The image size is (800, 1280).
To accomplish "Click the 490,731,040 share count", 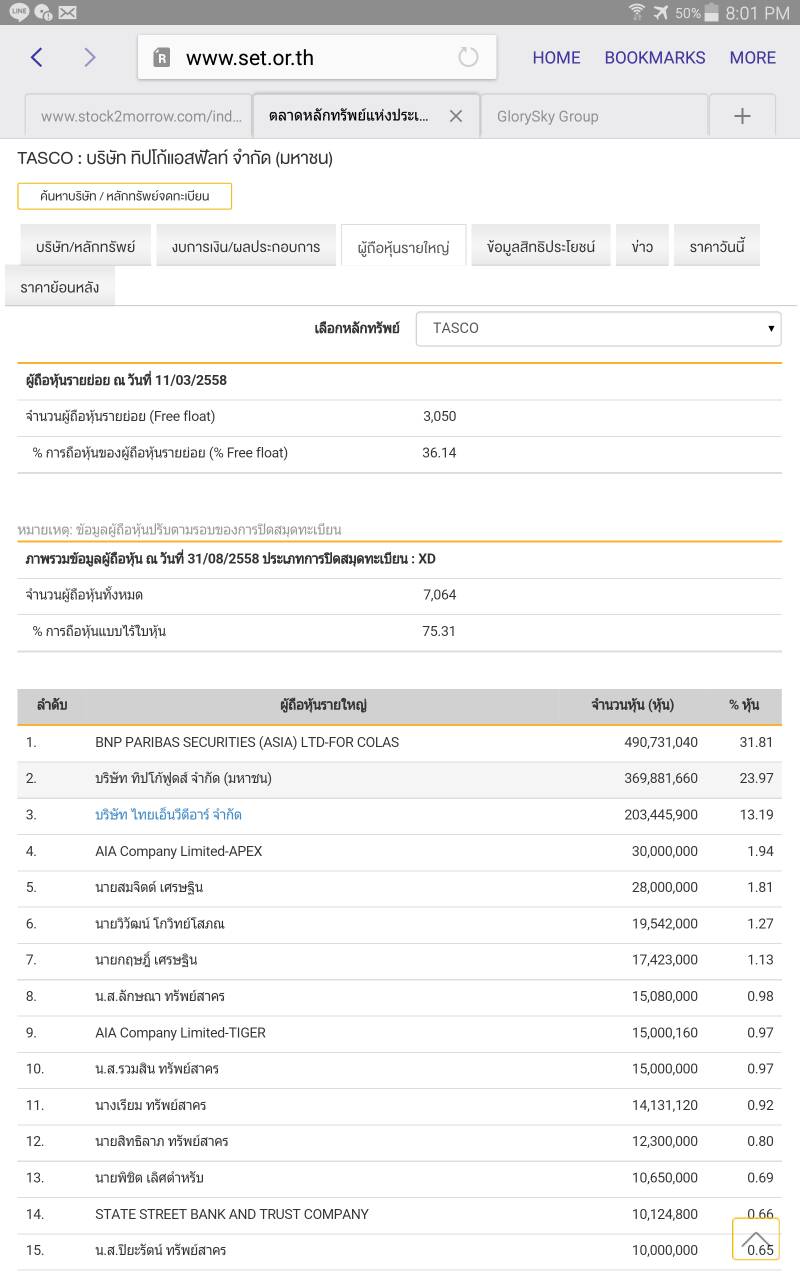I will pos(661,742).
